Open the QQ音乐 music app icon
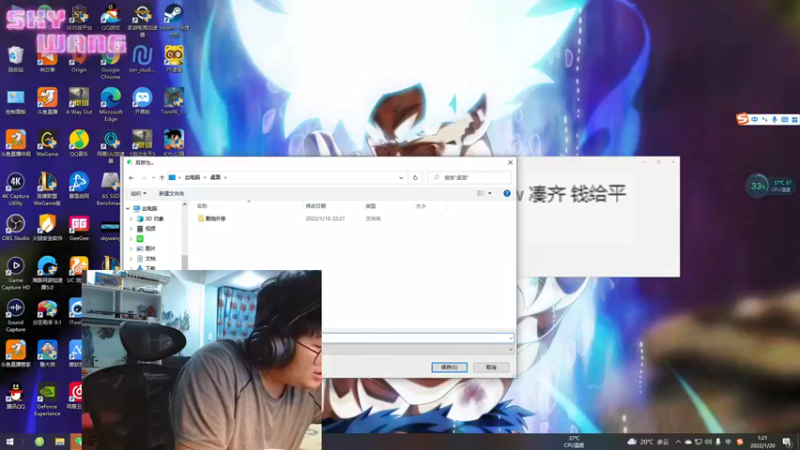 coord(79,143)
